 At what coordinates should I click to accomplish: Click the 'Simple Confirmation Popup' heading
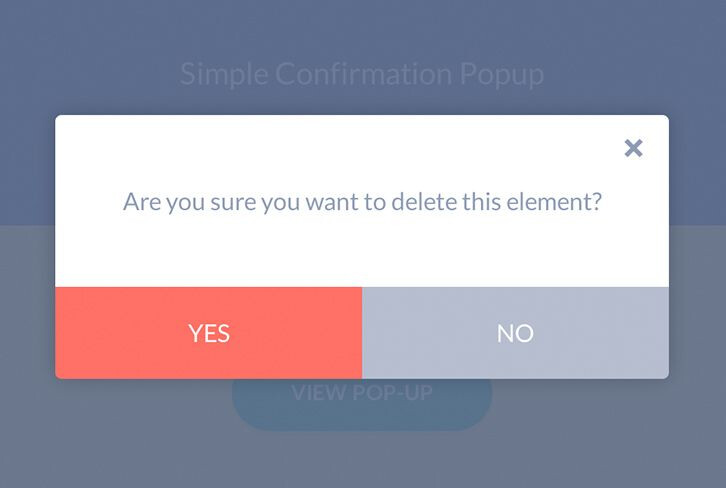pos(362,74)
